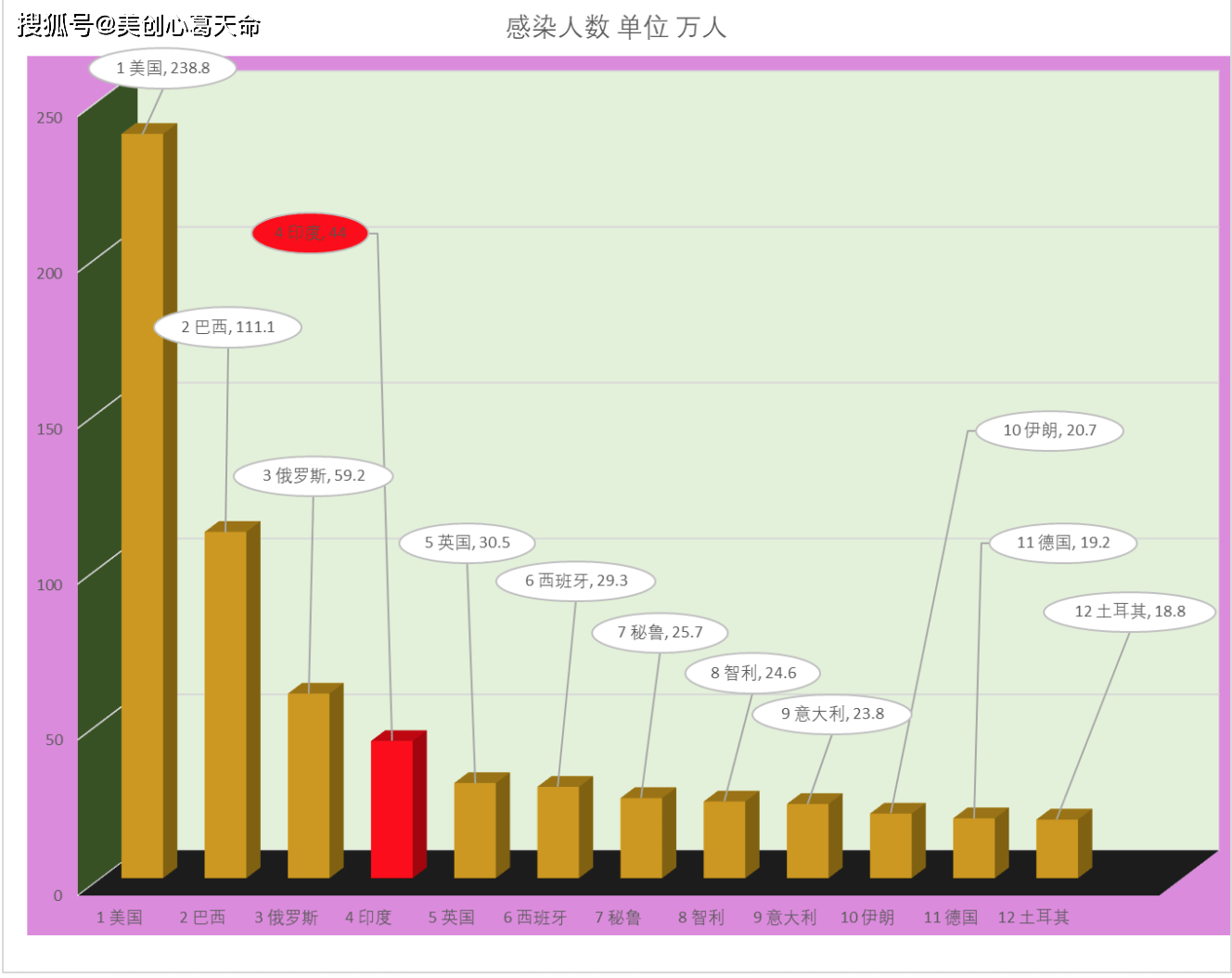Screen dimensions: 1232x978
Task: Click the data label 10 伊朗, 20.7
Action: [x=1049, y=431]
